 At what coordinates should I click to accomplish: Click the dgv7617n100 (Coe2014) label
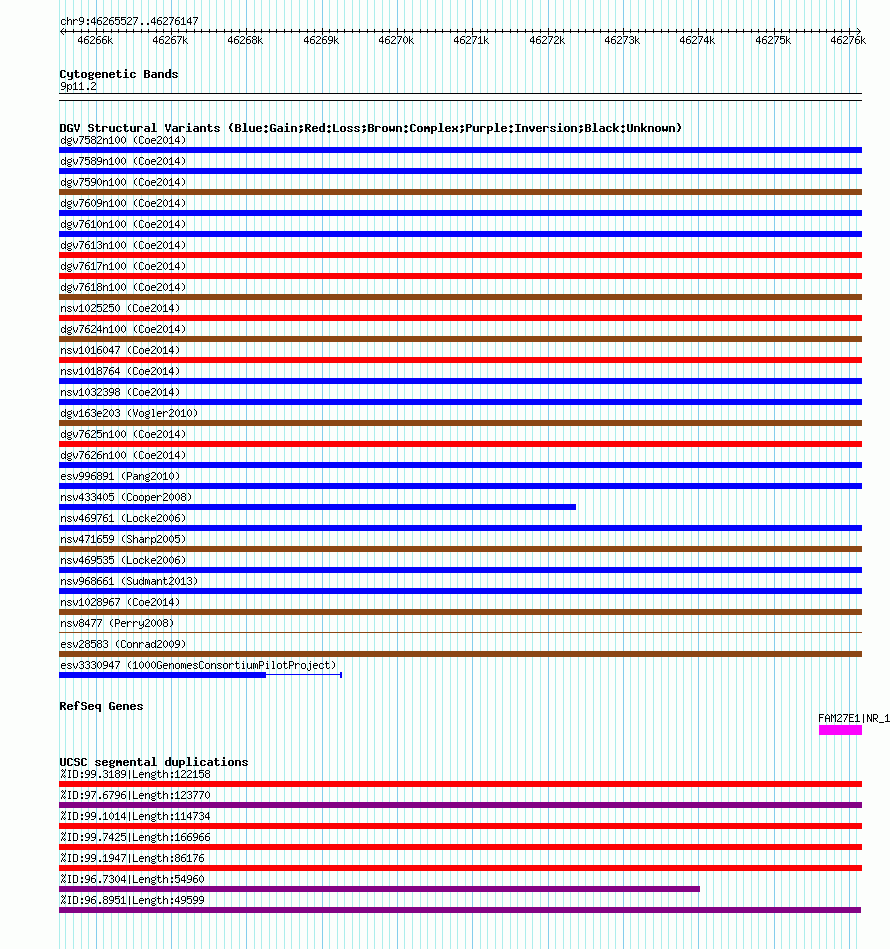point(123,266)
